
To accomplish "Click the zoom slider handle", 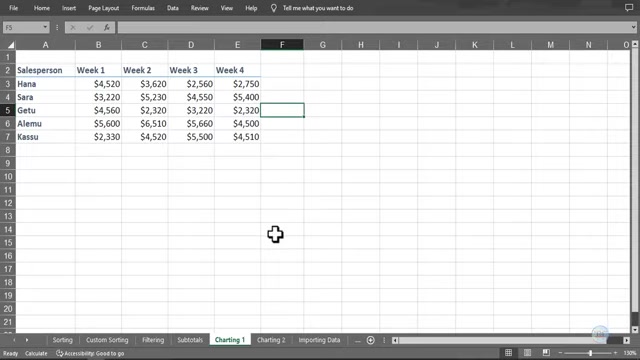I will coord(590,353).
